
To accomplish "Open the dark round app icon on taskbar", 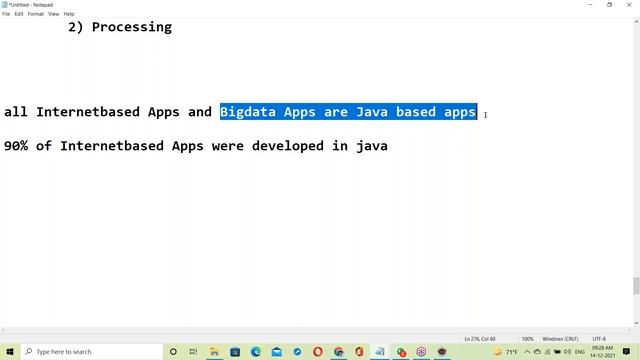I will (442, 351).
